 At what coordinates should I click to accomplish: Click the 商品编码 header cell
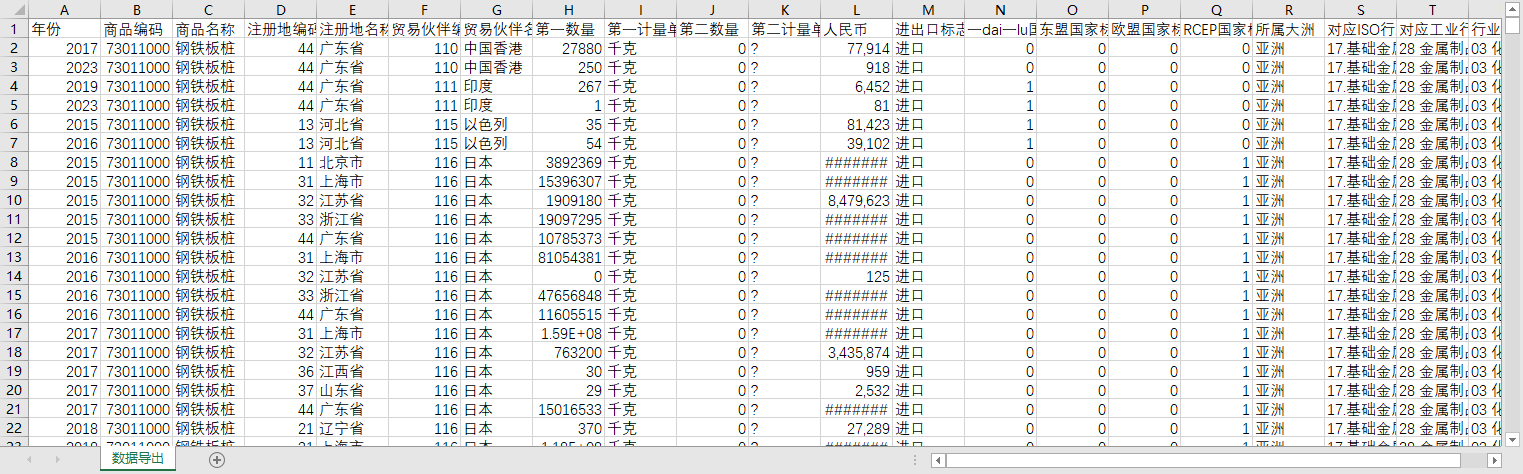coord(136,28)
